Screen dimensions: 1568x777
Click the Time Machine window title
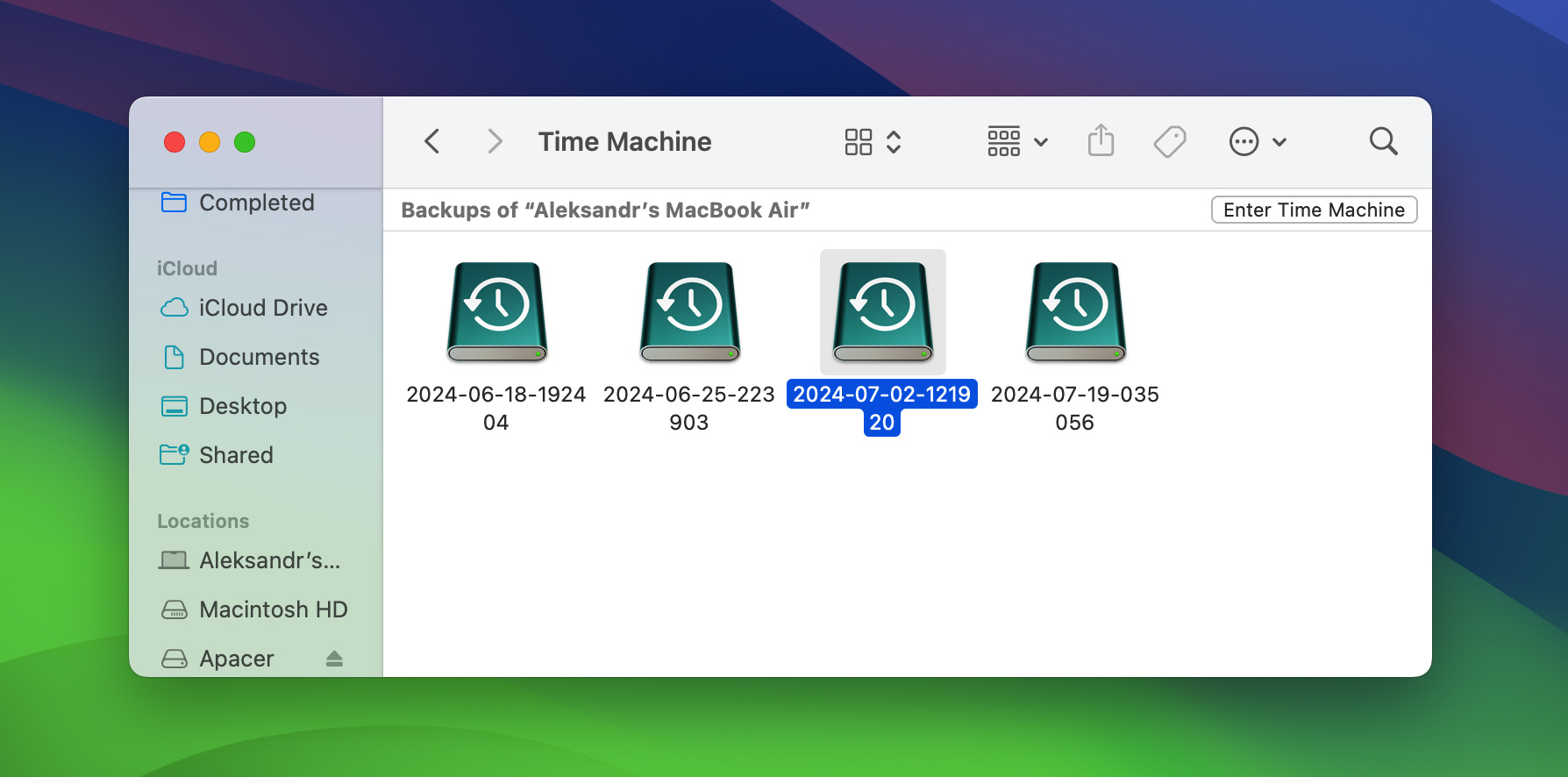[x=624, y=141]
